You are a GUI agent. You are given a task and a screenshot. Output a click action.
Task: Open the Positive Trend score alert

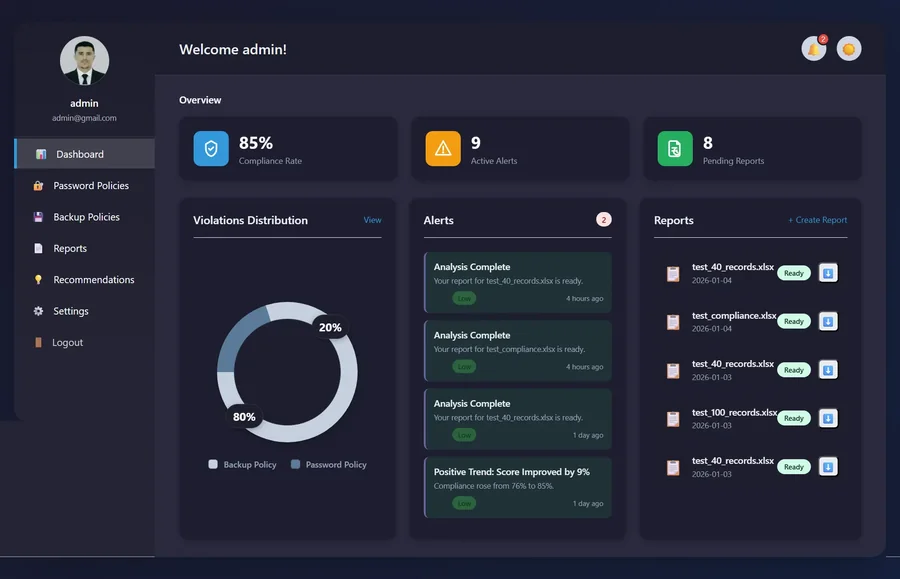click(518, 487)
